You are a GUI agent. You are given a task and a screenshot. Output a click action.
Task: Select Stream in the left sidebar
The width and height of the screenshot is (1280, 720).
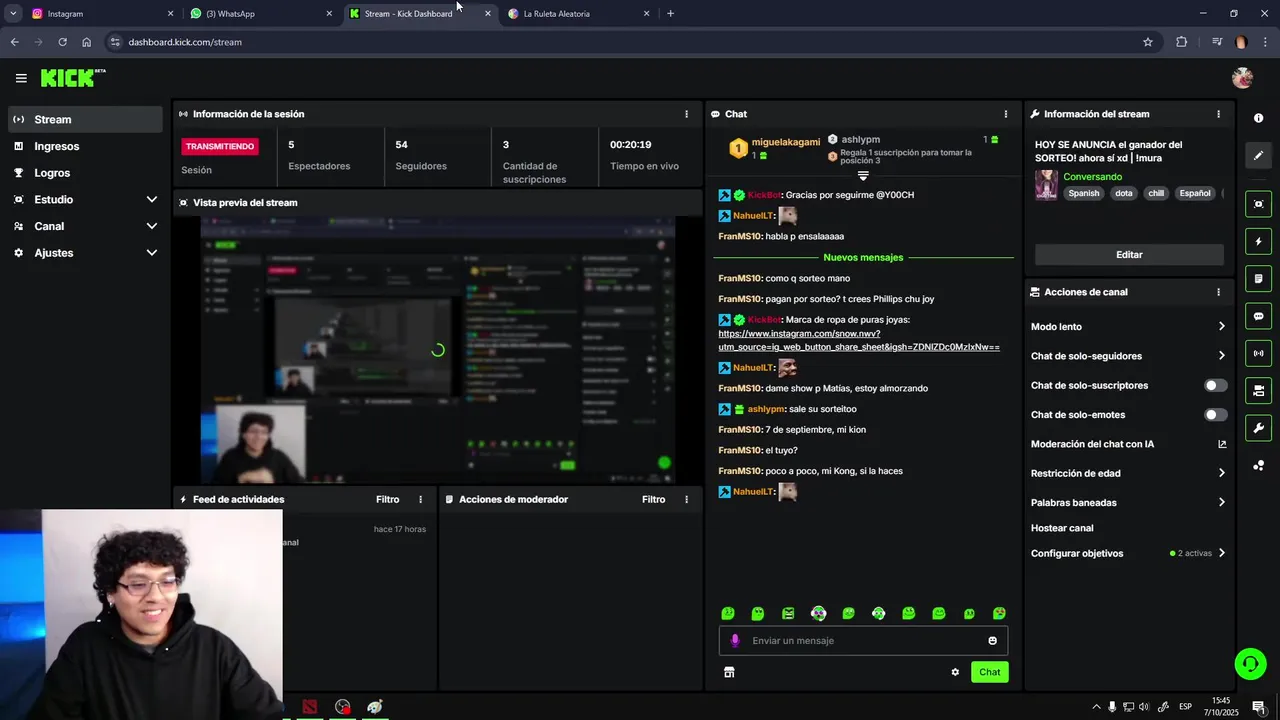coord(85,119)
